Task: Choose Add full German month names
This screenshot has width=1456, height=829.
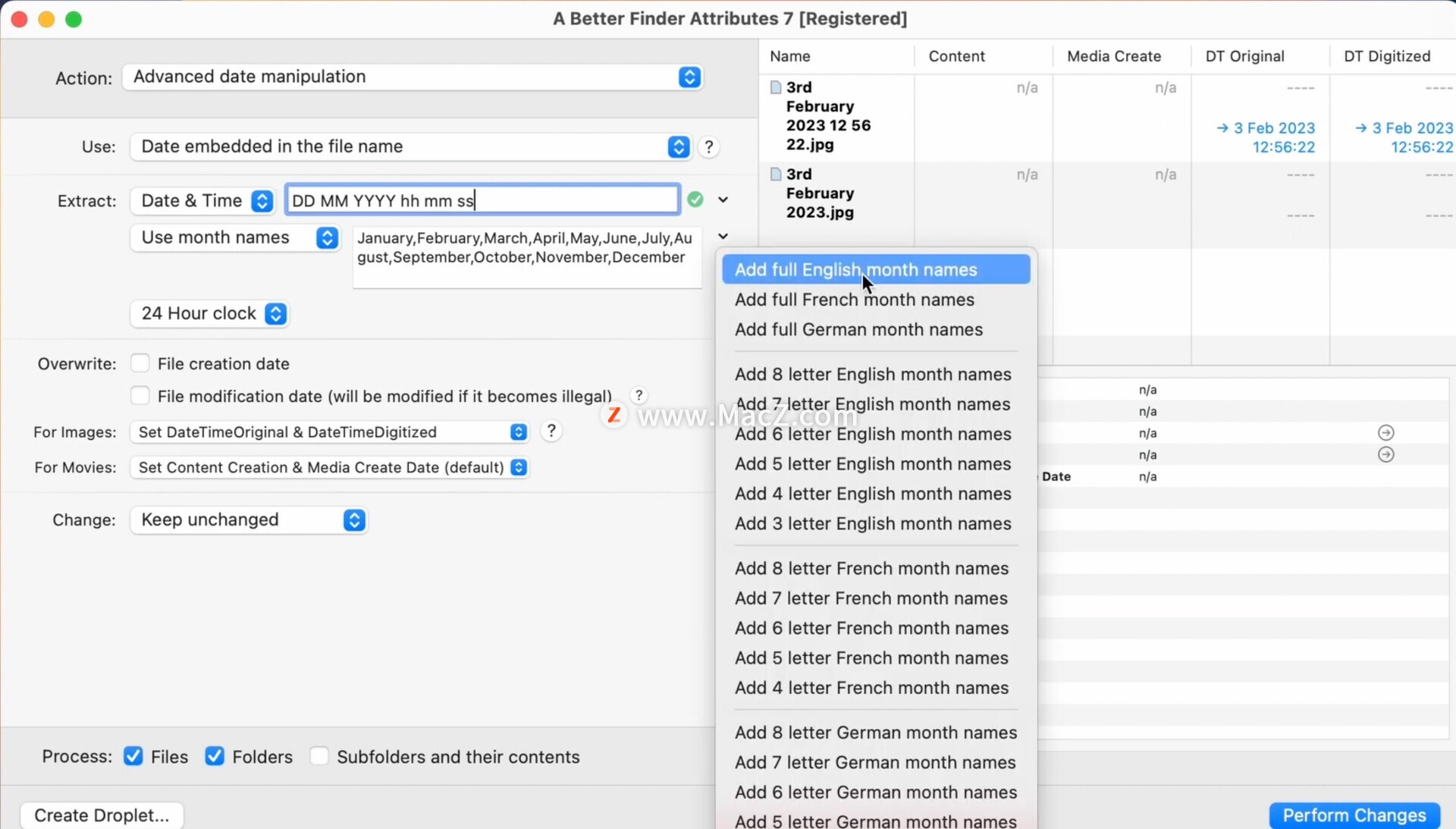Action: [876, 329]
